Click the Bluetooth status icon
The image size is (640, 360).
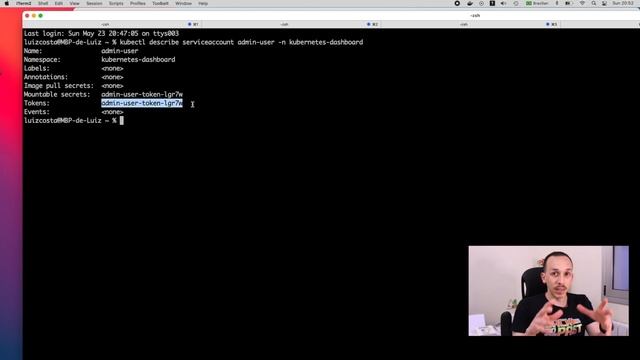pos(556,3)
